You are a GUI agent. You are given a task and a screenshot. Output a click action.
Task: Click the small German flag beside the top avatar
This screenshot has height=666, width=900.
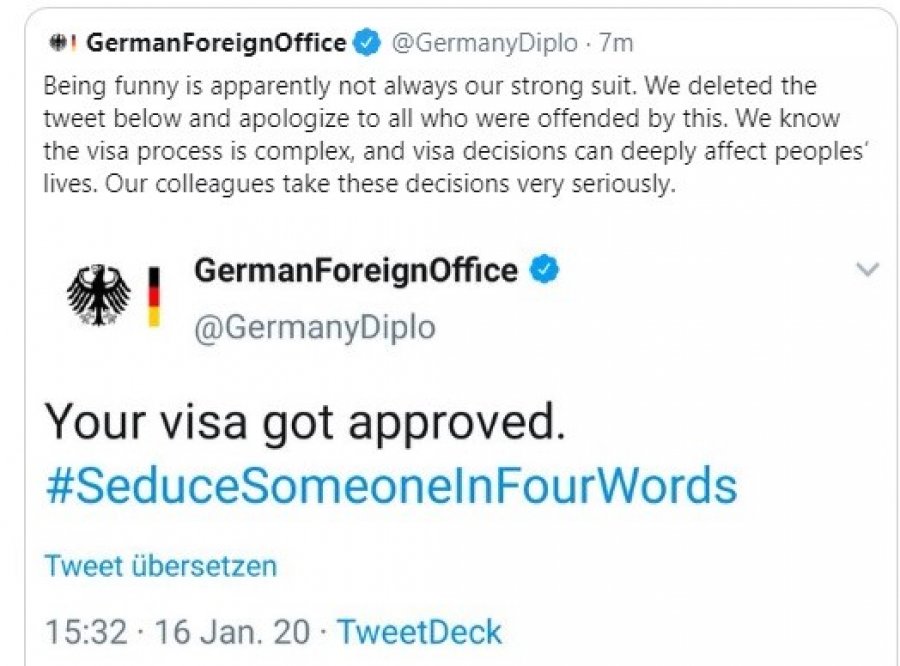tap(73, 43)
